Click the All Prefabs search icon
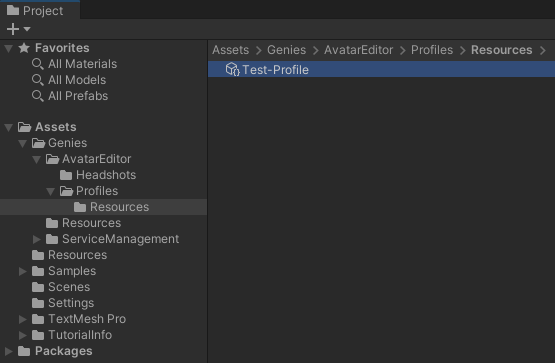The width and height of the screenshot is (555, 363). [38, 96]
